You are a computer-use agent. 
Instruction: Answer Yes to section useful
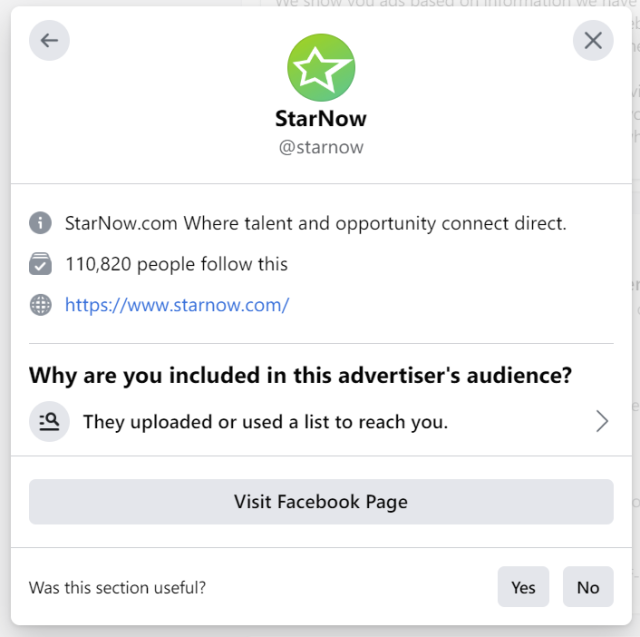[523, 587]
